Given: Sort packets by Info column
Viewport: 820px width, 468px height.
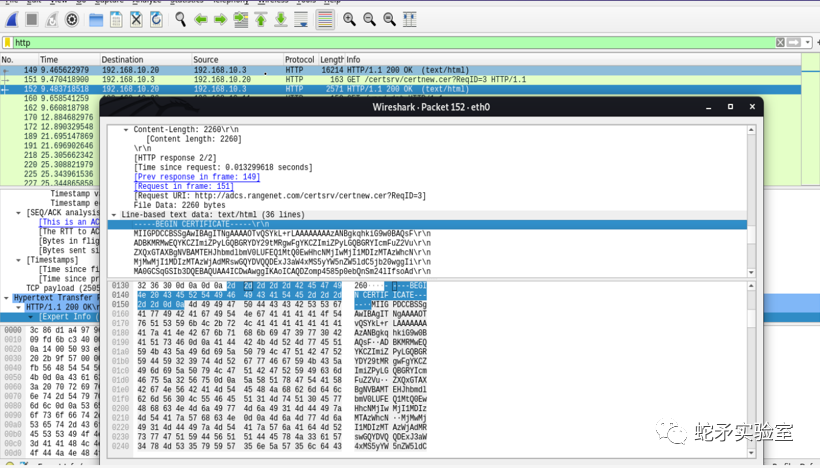Looking at the screenshot, I should (x=573, y=60).
